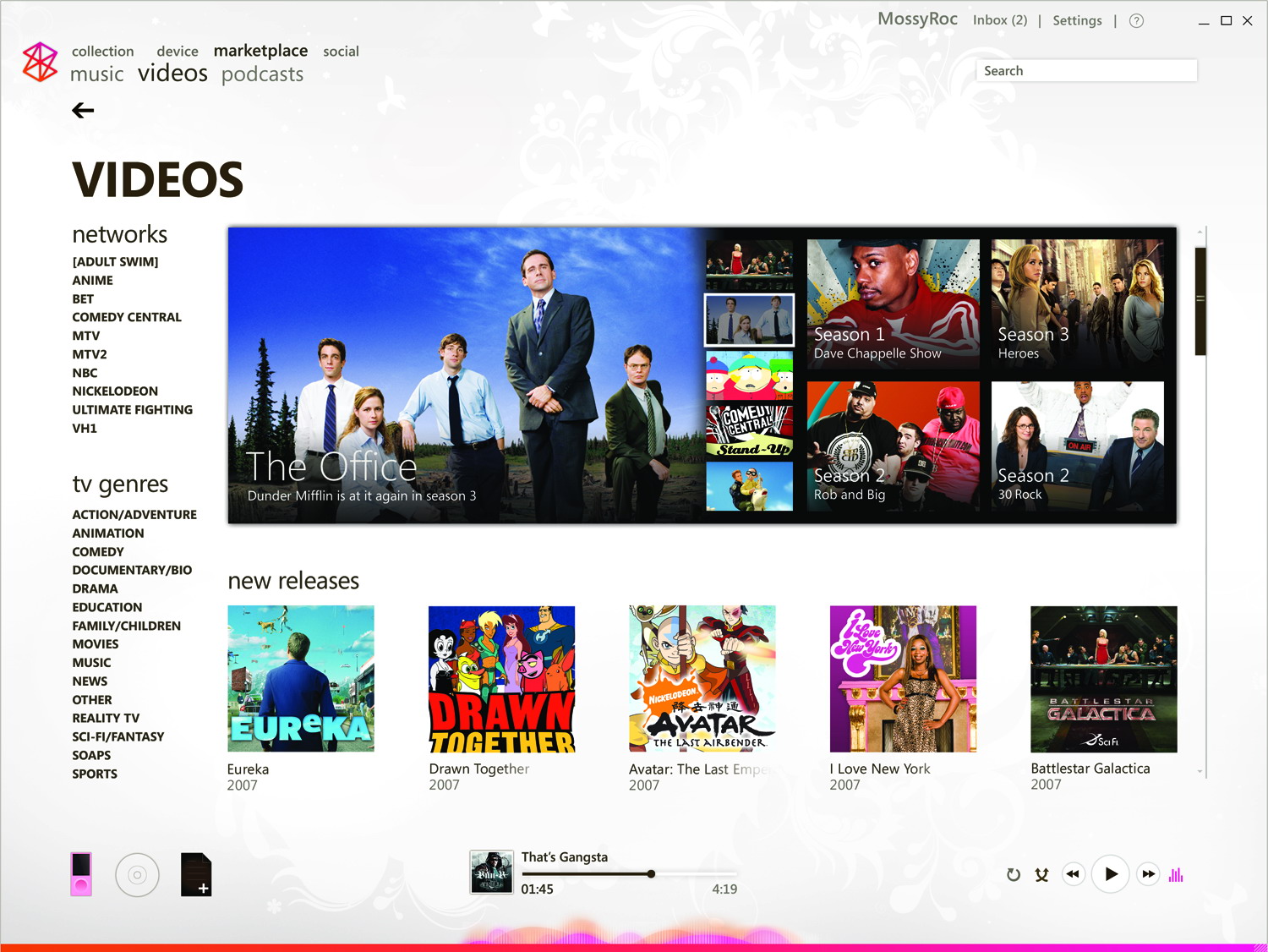Click the vertical scrollbar thumb
Screen dimensions: 1268x952
1200,301
